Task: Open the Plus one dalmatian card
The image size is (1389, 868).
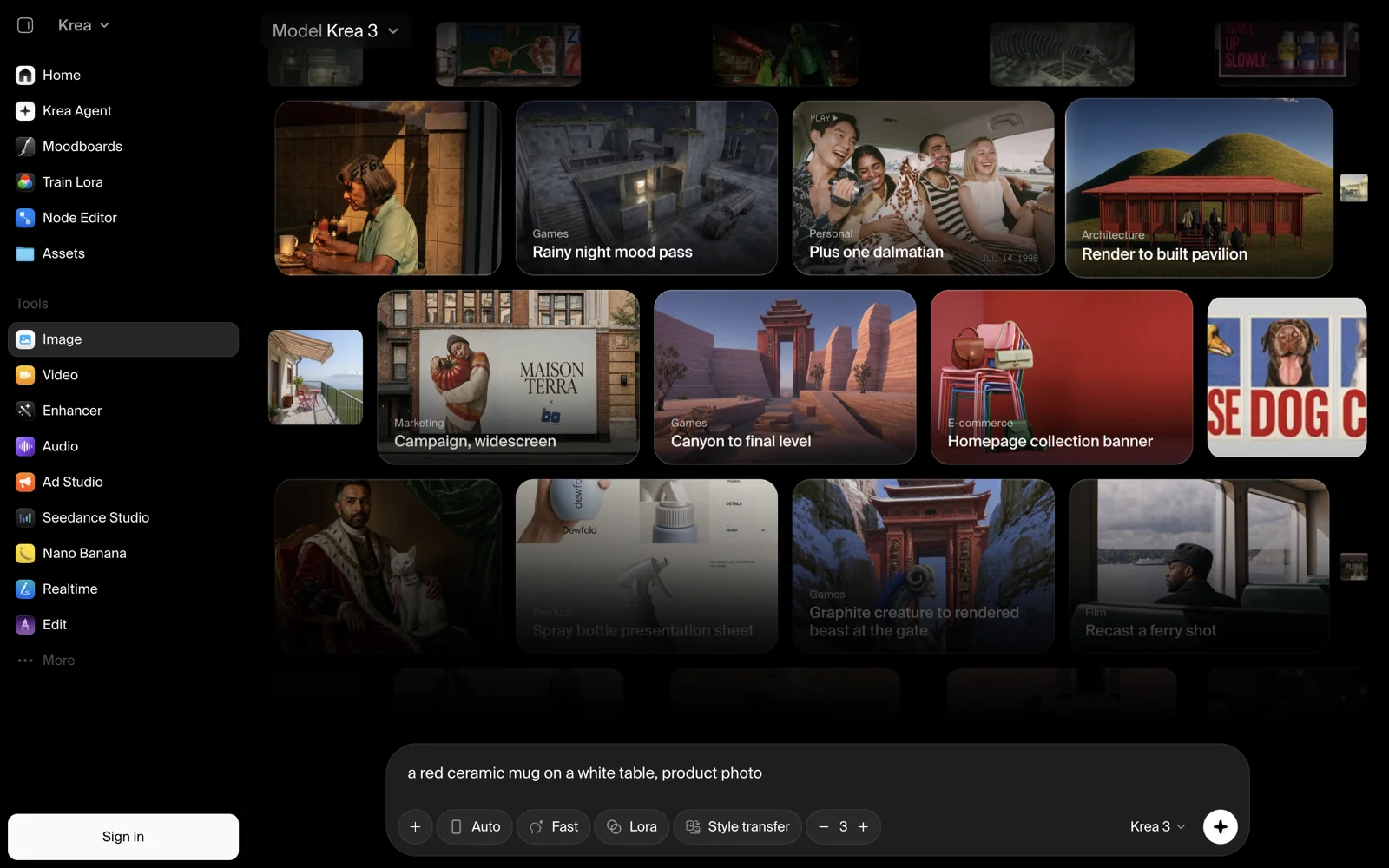Action: tap(924, 188)
